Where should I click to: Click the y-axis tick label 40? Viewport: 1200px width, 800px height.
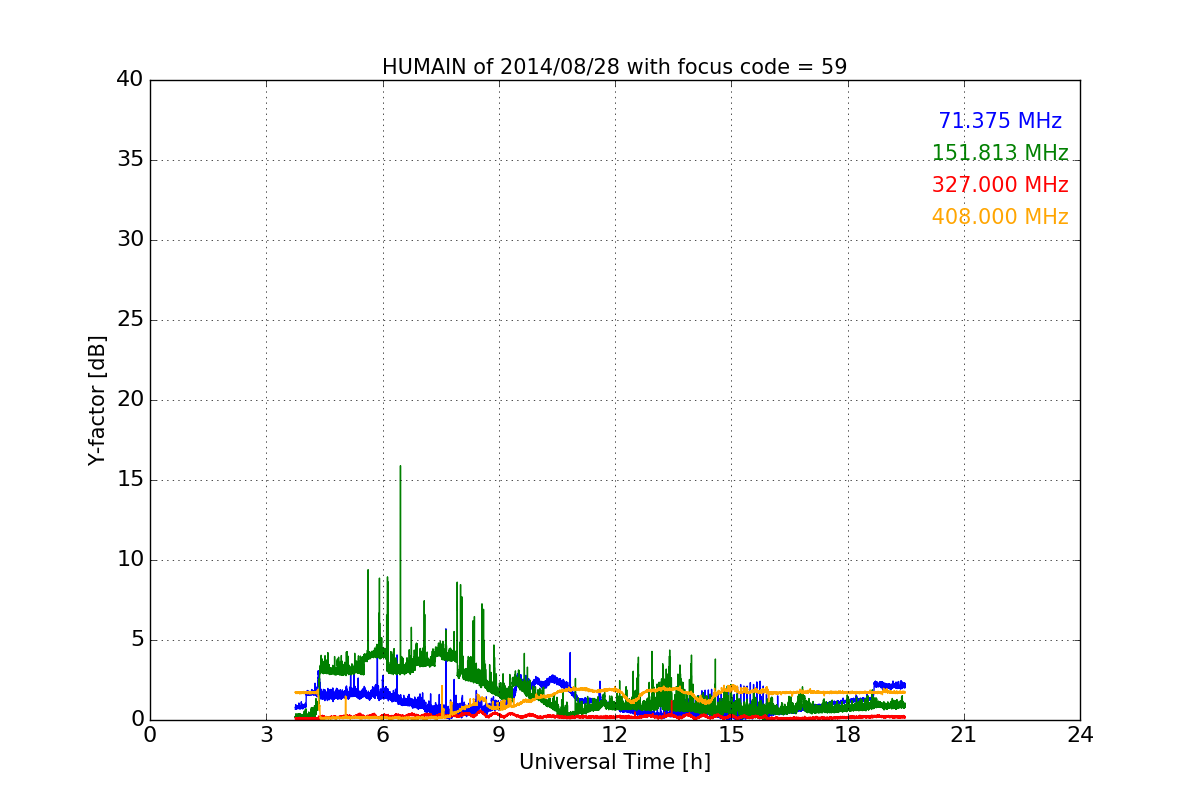(130, 80)
